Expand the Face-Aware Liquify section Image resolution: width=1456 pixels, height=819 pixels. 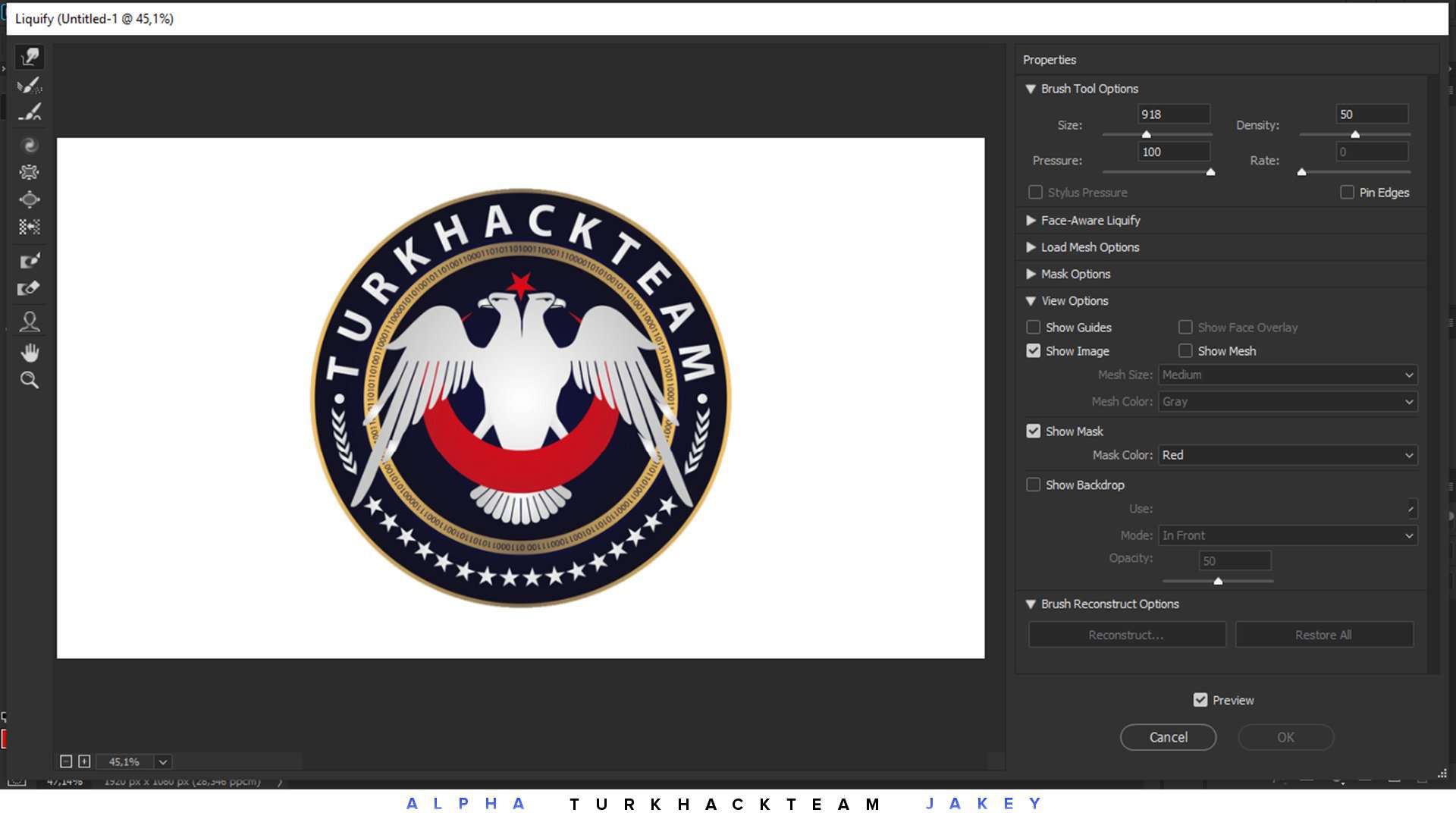[1031, 221]
